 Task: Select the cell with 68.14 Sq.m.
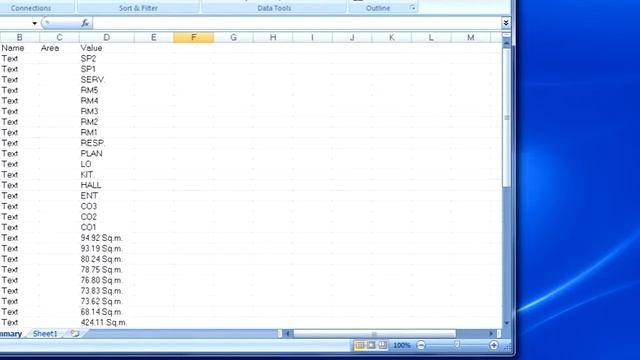pyautogui.click(x=107, y=312)
